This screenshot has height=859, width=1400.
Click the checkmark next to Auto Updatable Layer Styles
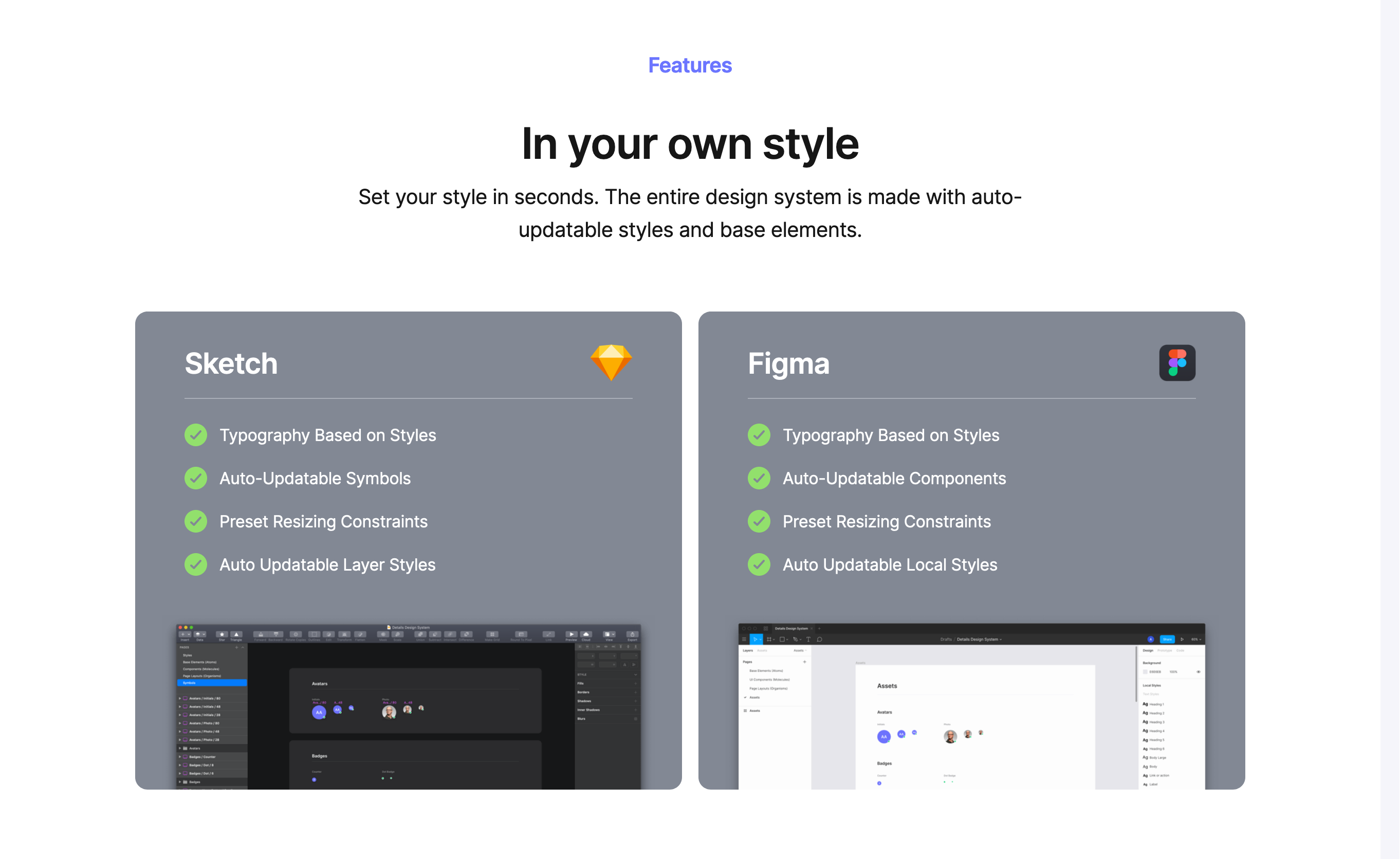pyautogui.click(x=196, y=565)
